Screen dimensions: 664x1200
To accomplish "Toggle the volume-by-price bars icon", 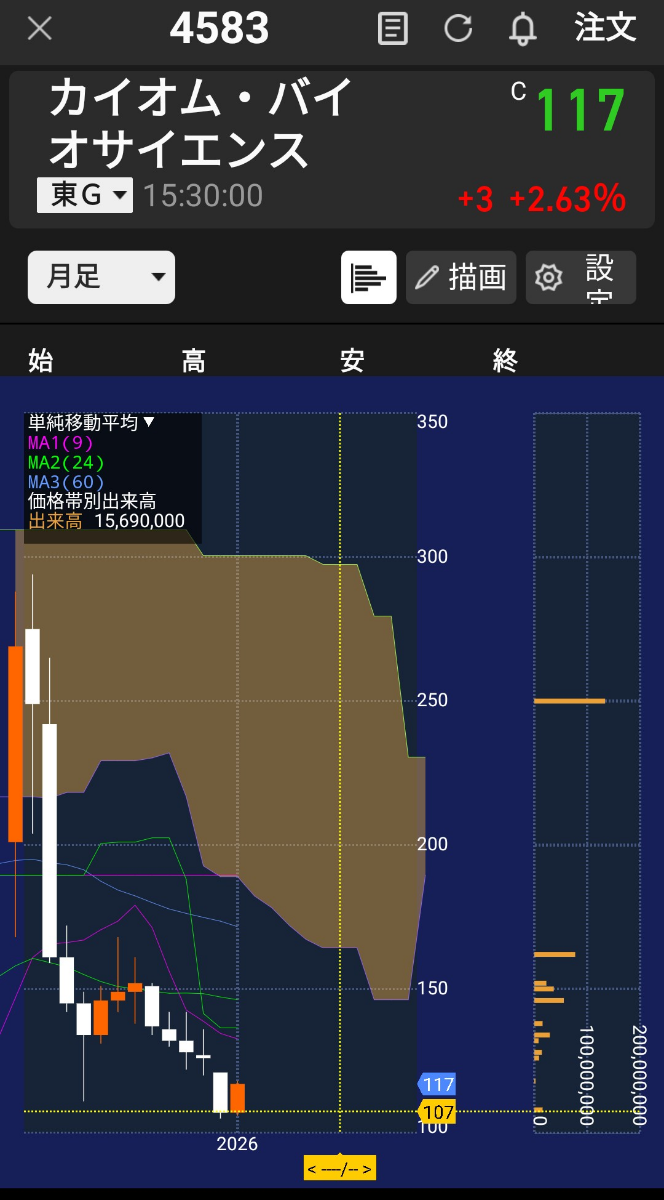I will (369, 277).
